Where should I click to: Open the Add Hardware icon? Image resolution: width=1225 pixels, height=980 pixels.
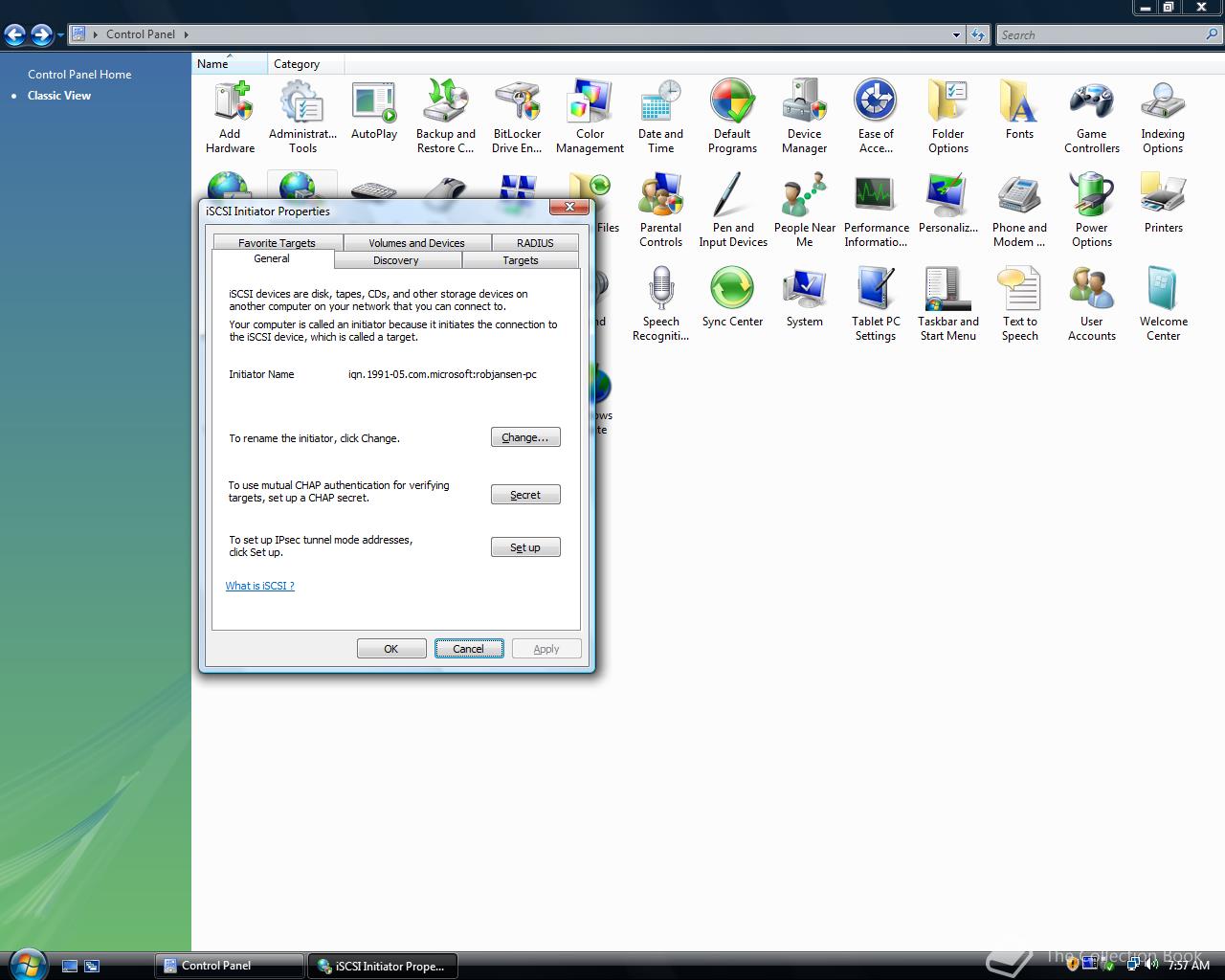pyautogui.click(x=231, y=117)
